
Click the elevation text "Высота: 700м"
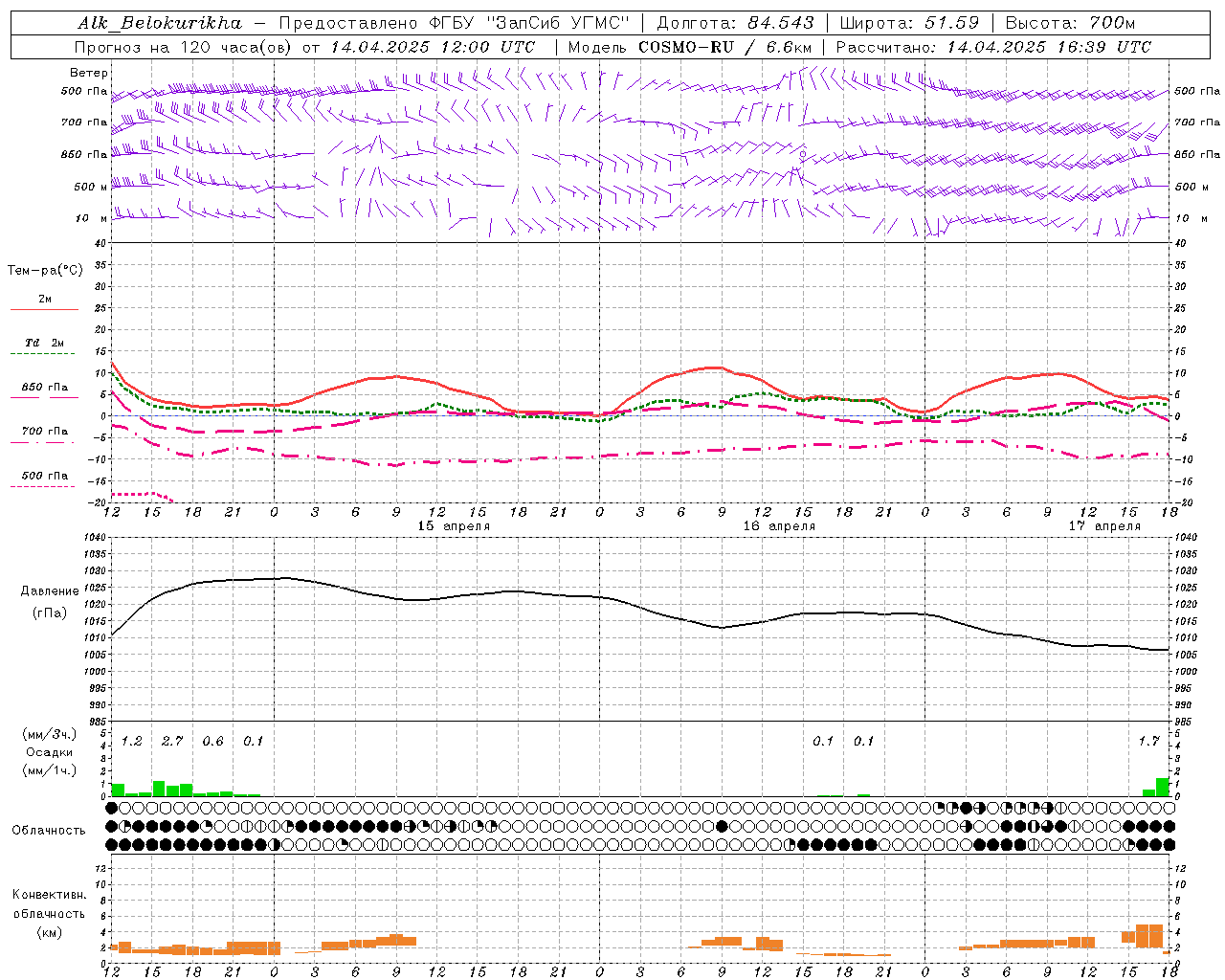1070,23
